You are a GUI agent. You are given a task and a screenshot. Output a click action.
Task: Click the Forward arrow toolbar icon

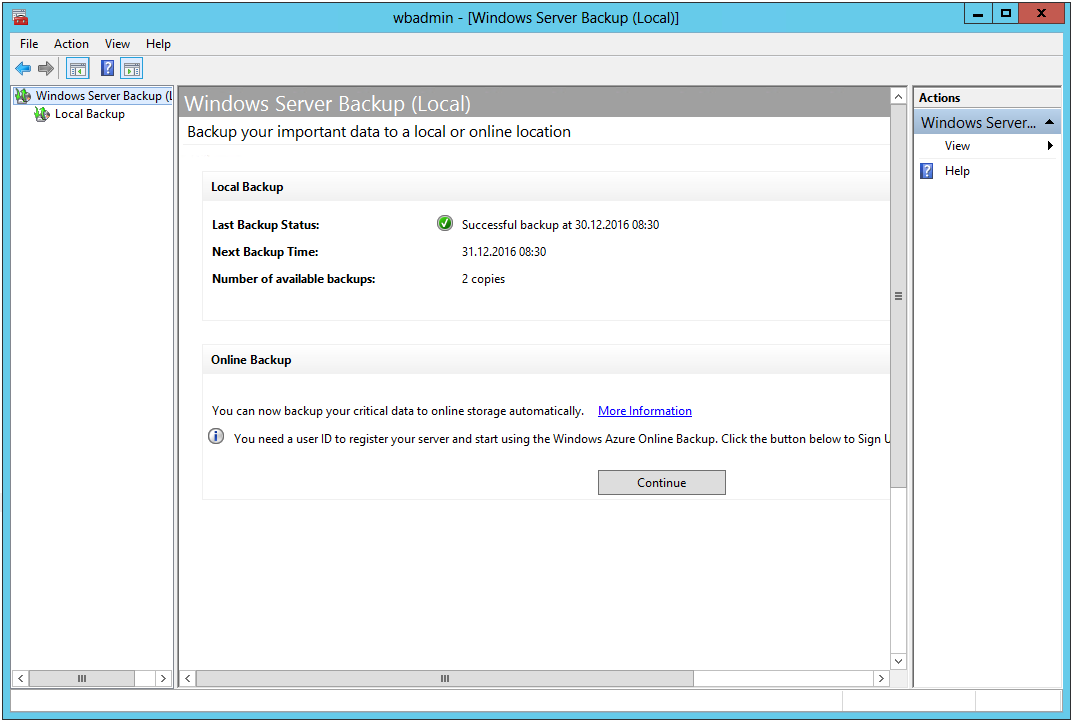tap(46, 68)
